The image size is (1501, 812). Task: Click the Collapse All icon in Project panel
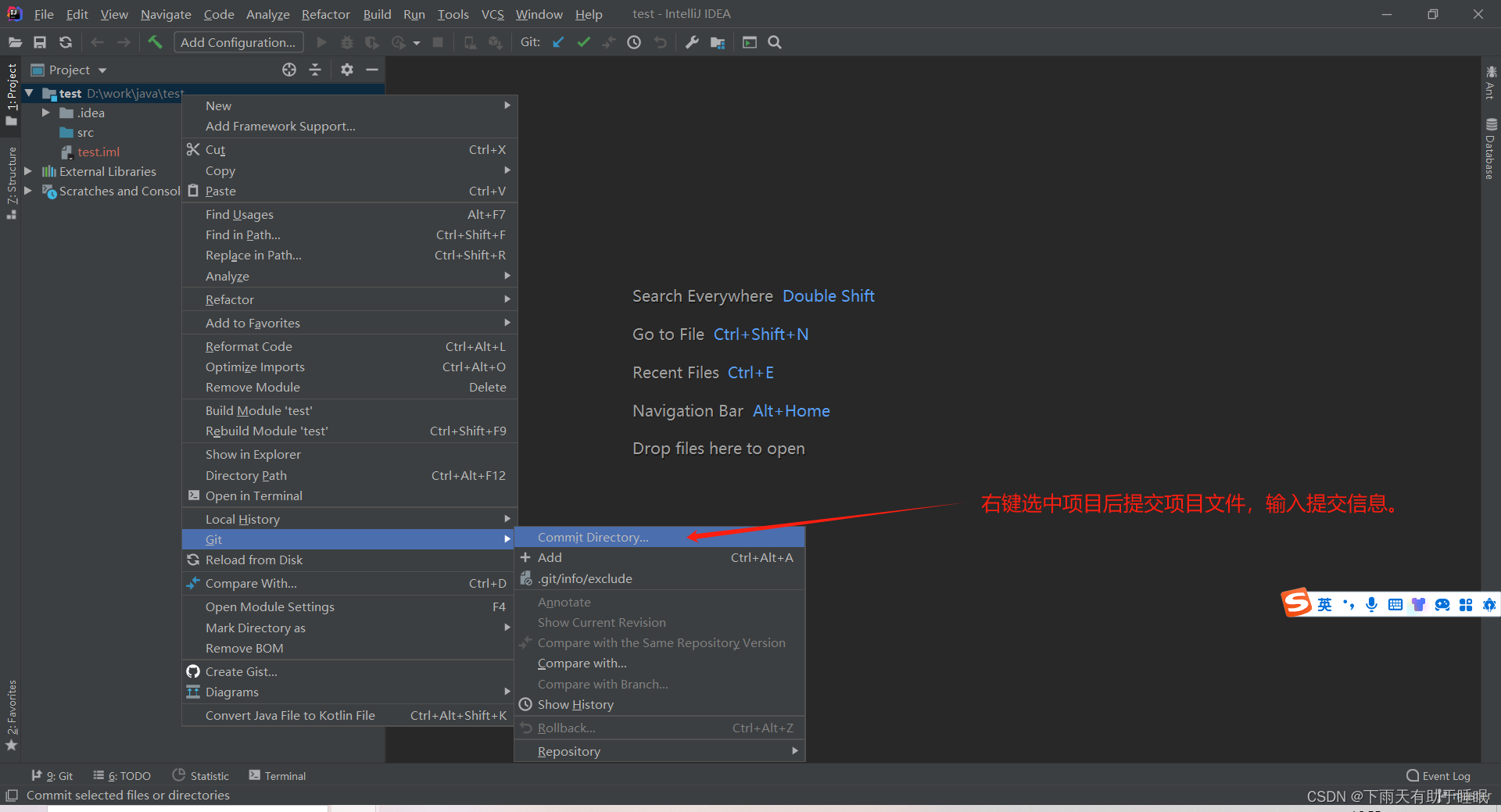coord(315,70)
